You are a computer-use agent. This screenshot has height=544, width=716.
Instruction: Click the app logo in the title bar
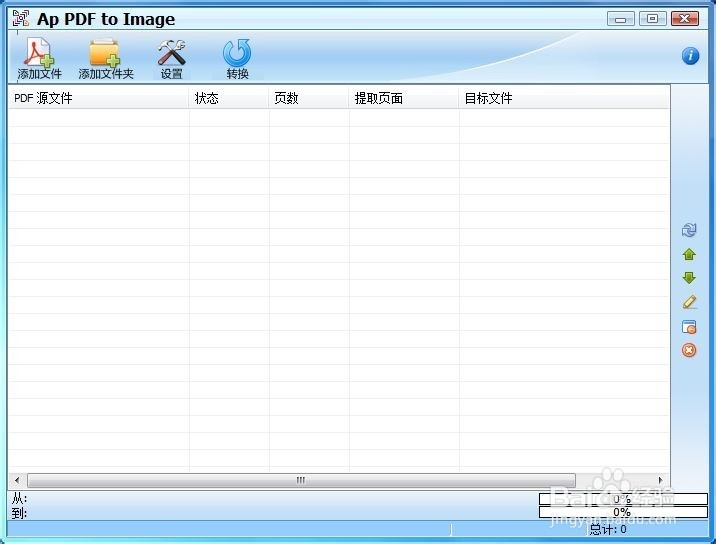[x=21, y=18]
